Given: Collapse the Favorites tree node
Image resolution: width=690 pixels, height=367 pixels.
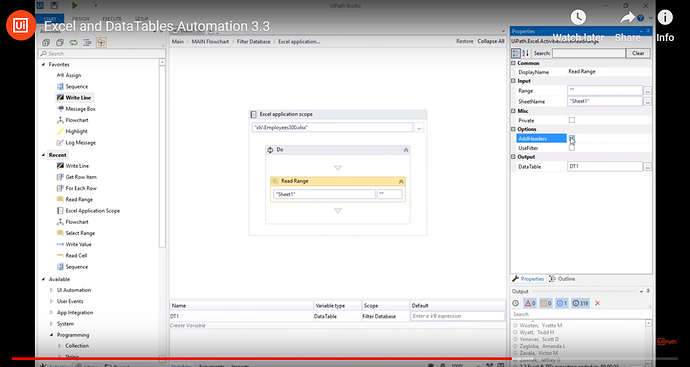Looking at the screenshot, I should point(43,64).
